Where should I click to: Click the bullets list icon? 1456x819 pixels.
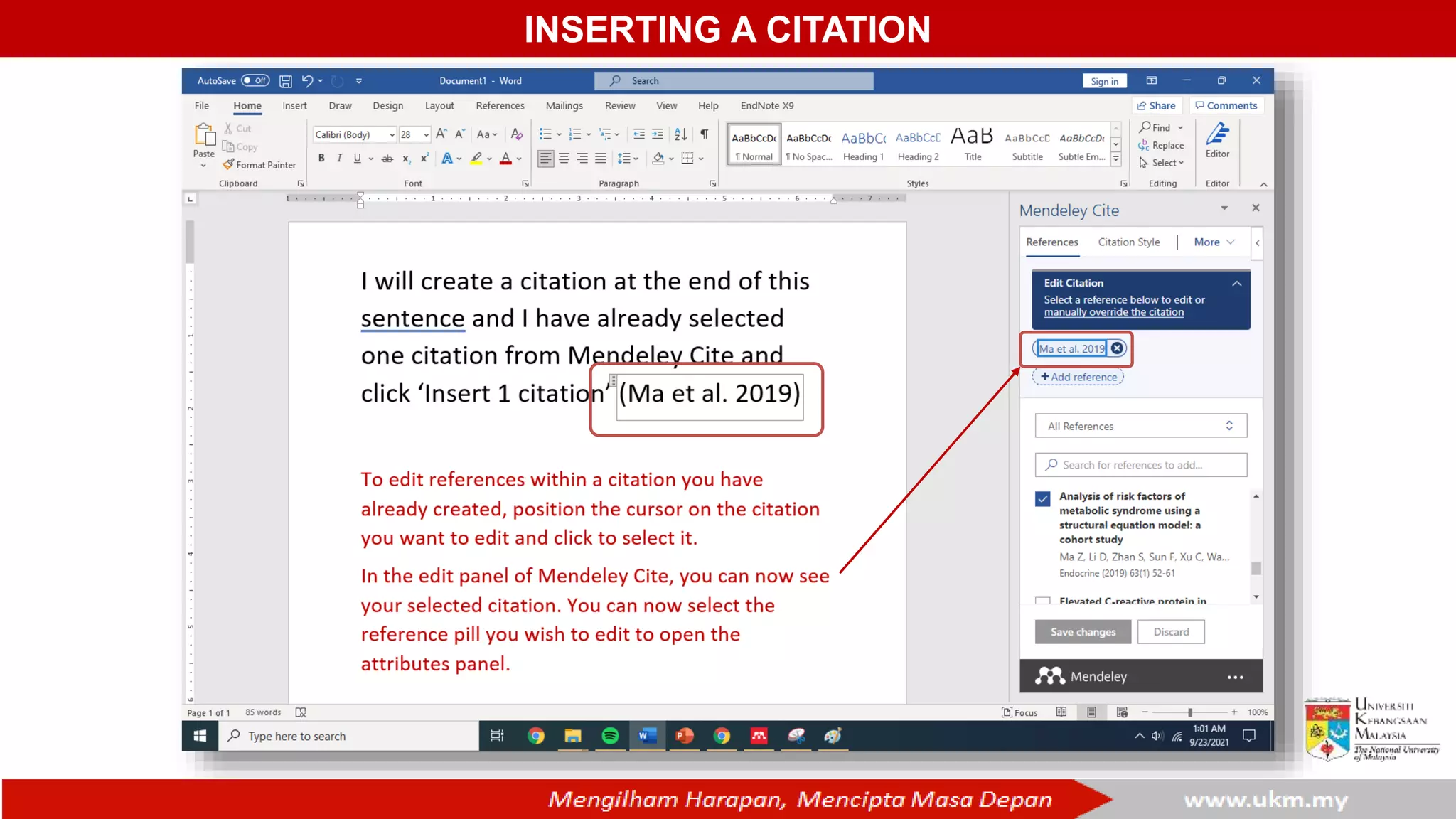(x=545, y=134)
